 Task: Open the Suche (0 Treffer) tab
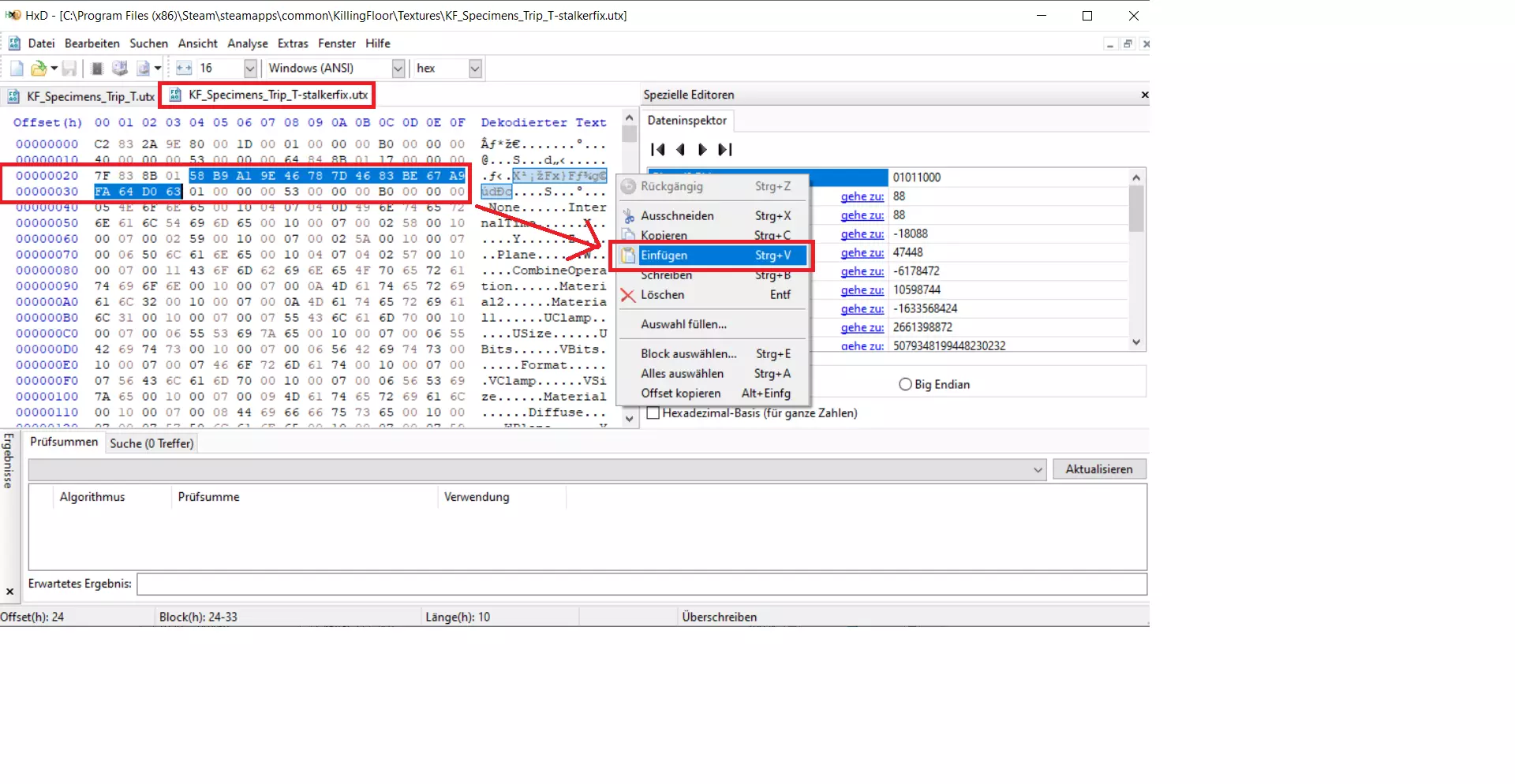coord(151,444)
